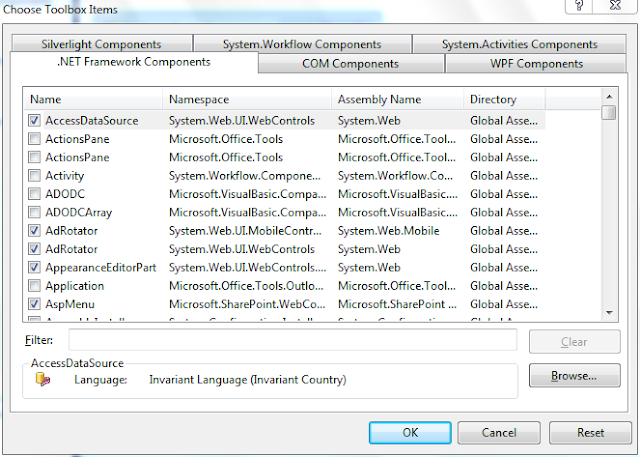This screenshot has width=640, height=457.
Task: Open the COM Components tab
Action: click(x=351, y=64)
